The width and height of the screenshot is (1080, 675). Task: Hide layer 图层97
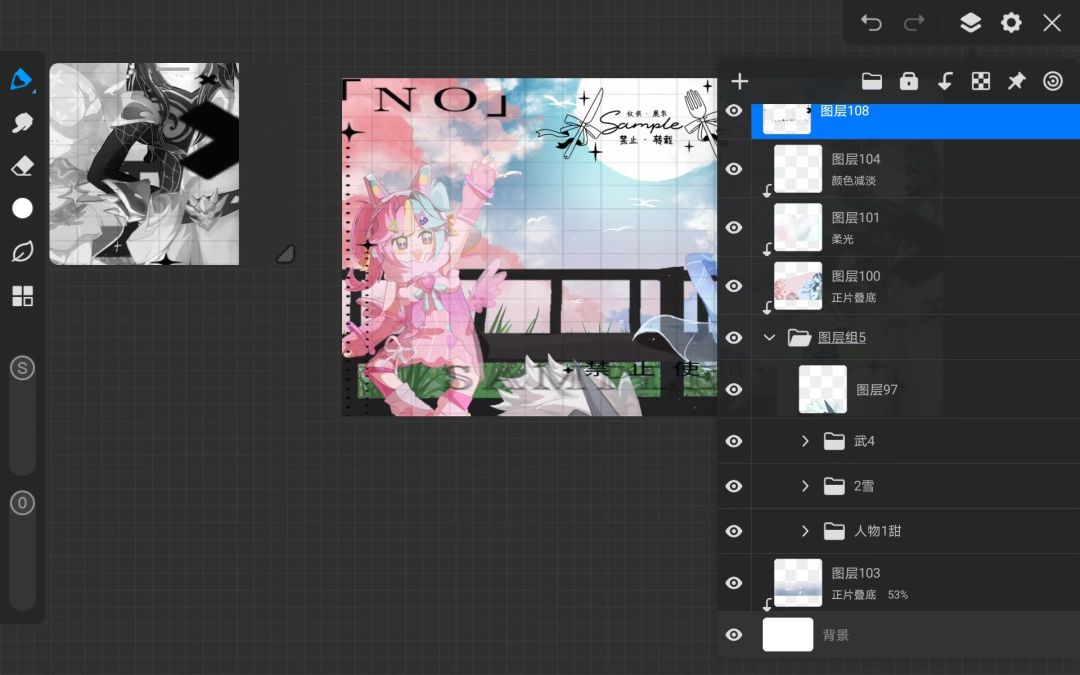(x=734, y=389)
